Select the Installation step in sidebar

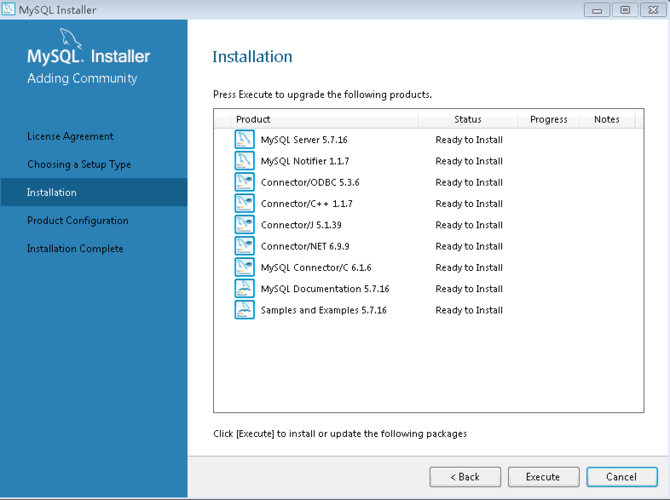[94, 192]
